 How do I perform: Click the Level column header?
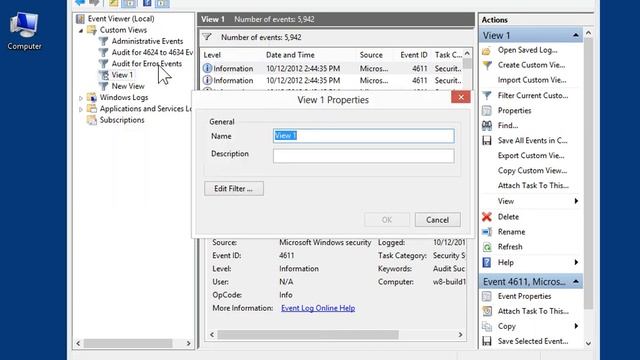click(212, 55)
